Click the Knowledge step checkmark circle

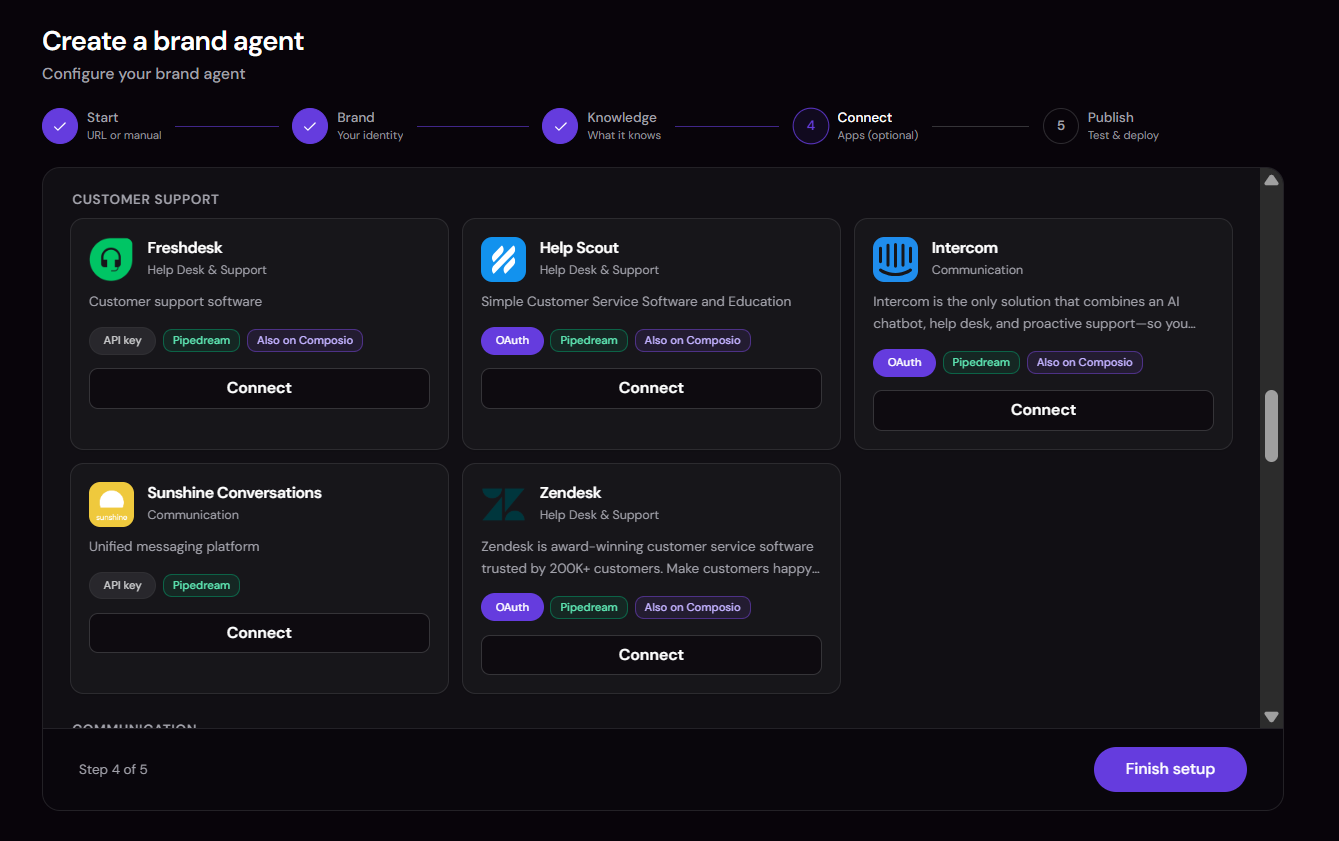pyautogui.click(x=560, y=127)
